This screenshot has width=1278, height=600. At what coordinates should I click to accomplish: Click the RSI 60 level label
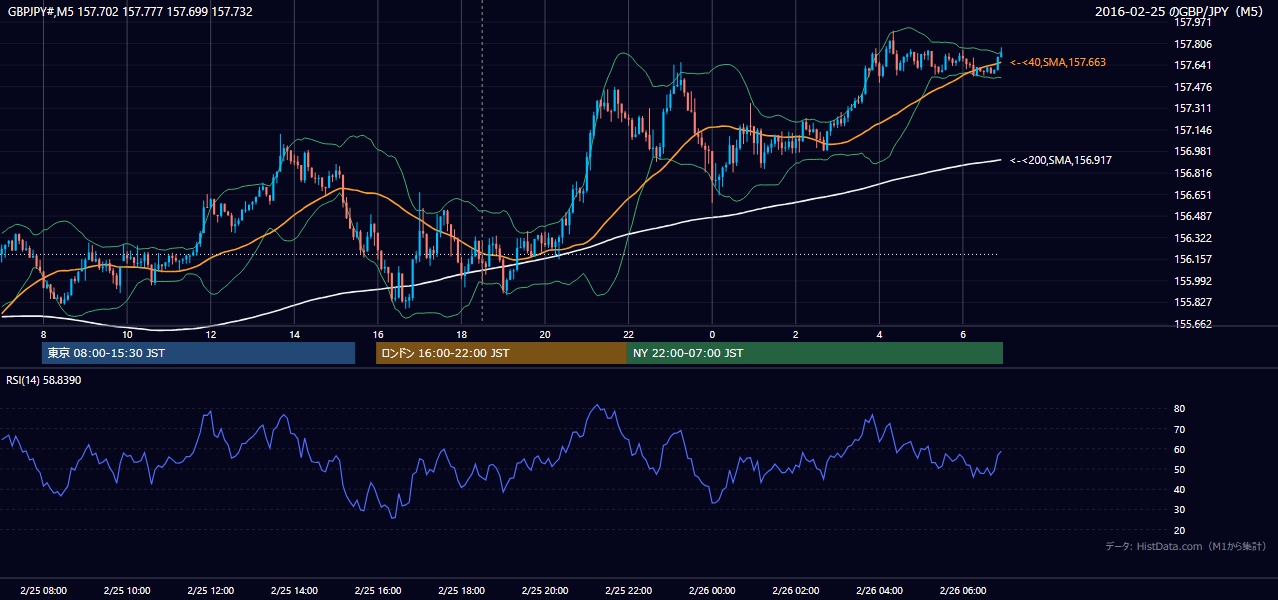click(1179, 449)
